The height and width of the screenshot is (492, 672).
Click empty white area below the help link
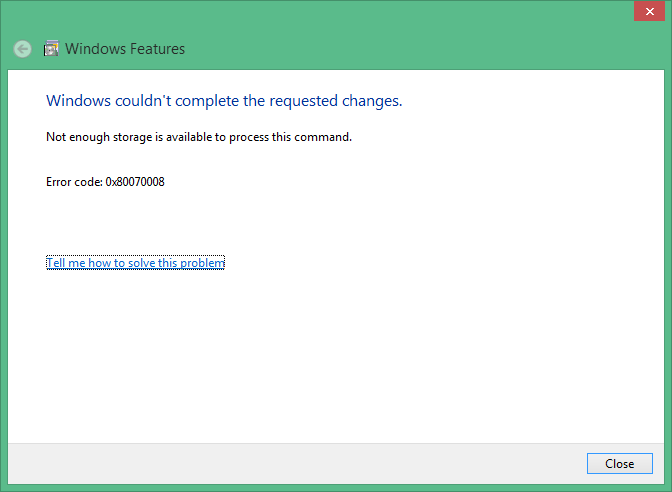coord(336,356)
